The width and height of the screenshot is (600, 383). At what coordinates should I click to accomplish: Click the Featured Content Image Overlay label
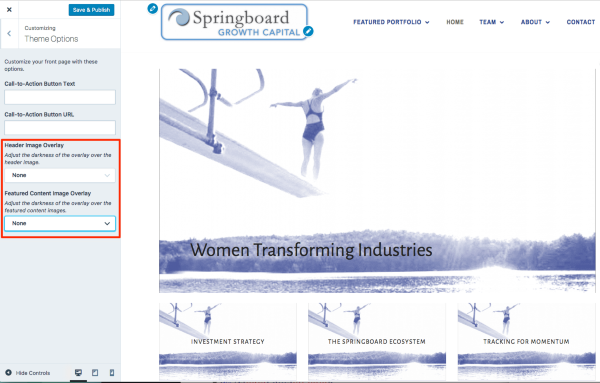click(x=48, y=193)
